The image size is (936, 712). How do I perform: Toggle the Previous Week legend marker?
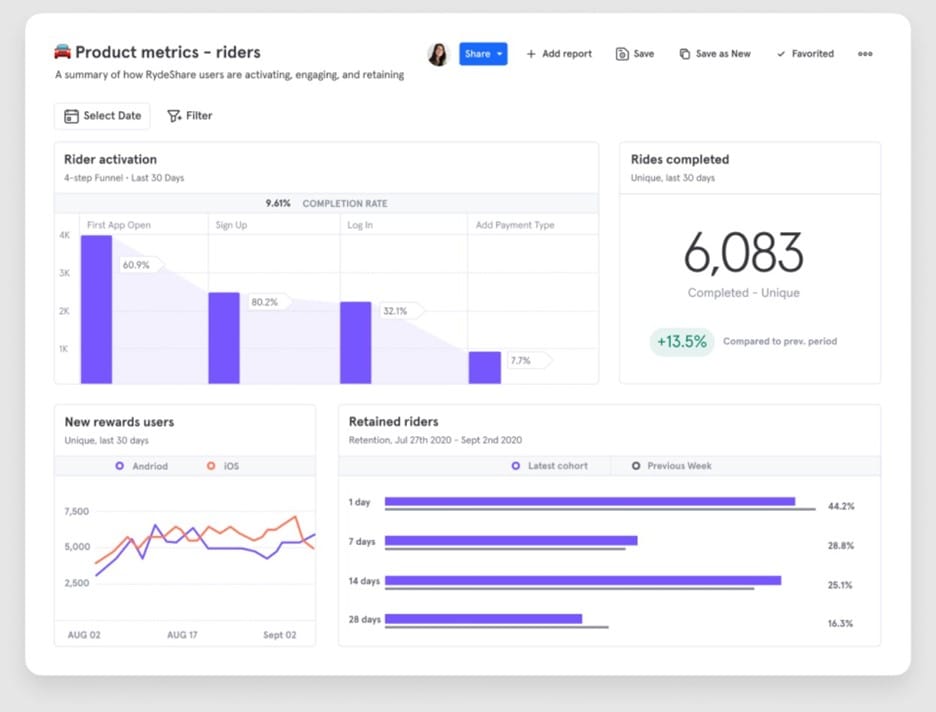pyautogui.click(x=636, y=466)
